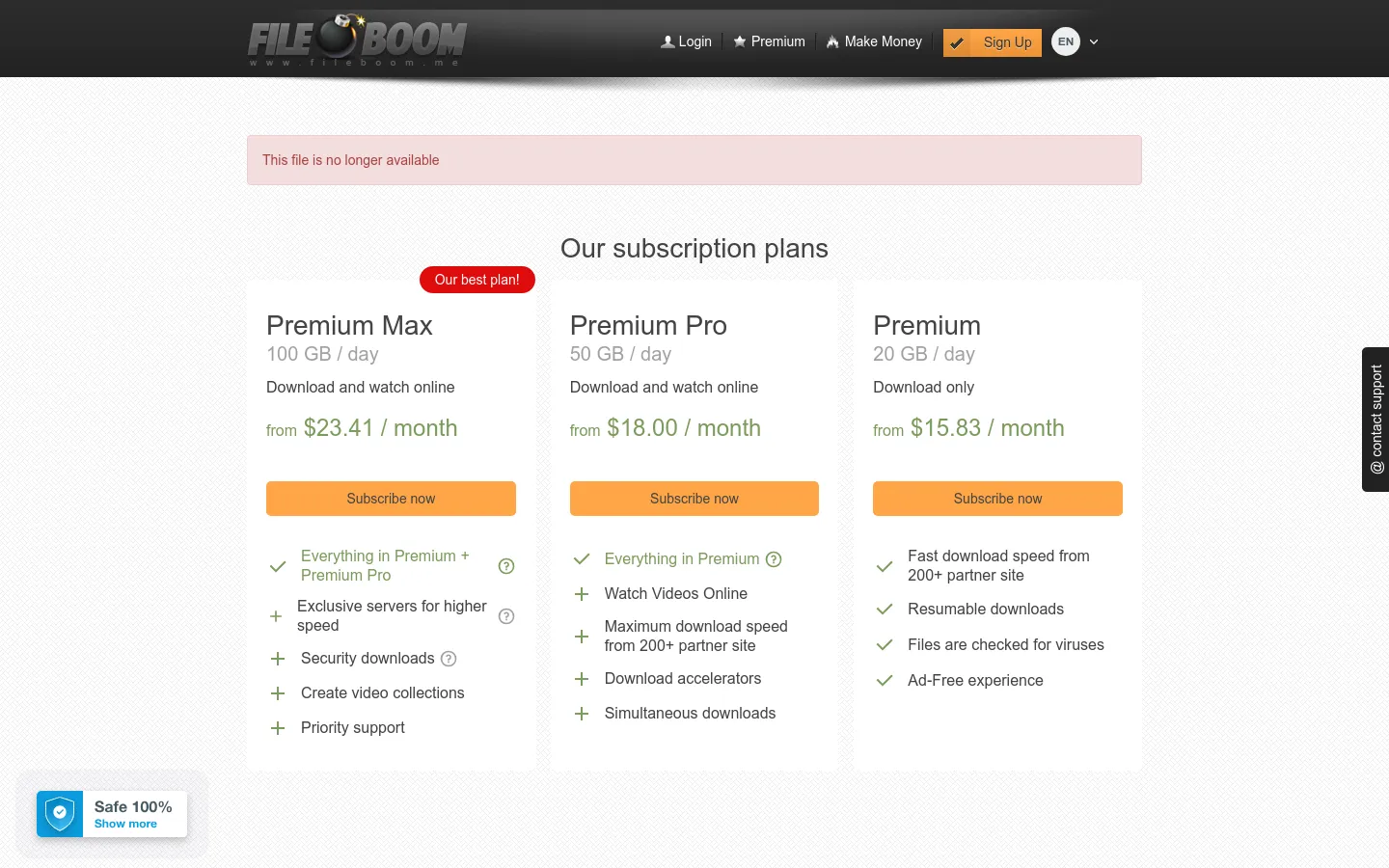1389x868 pixels.
Task: Expand the Priority support plus icon
Action: pos(278,728)
